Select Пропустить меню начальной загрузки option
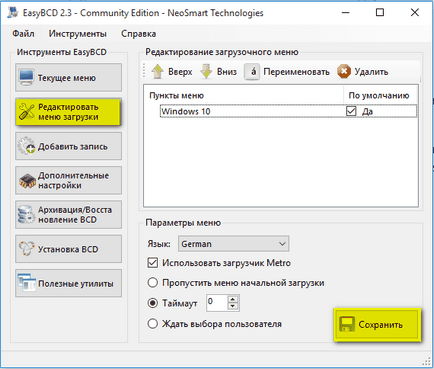 pyautogui.click(x=153, y=283)
